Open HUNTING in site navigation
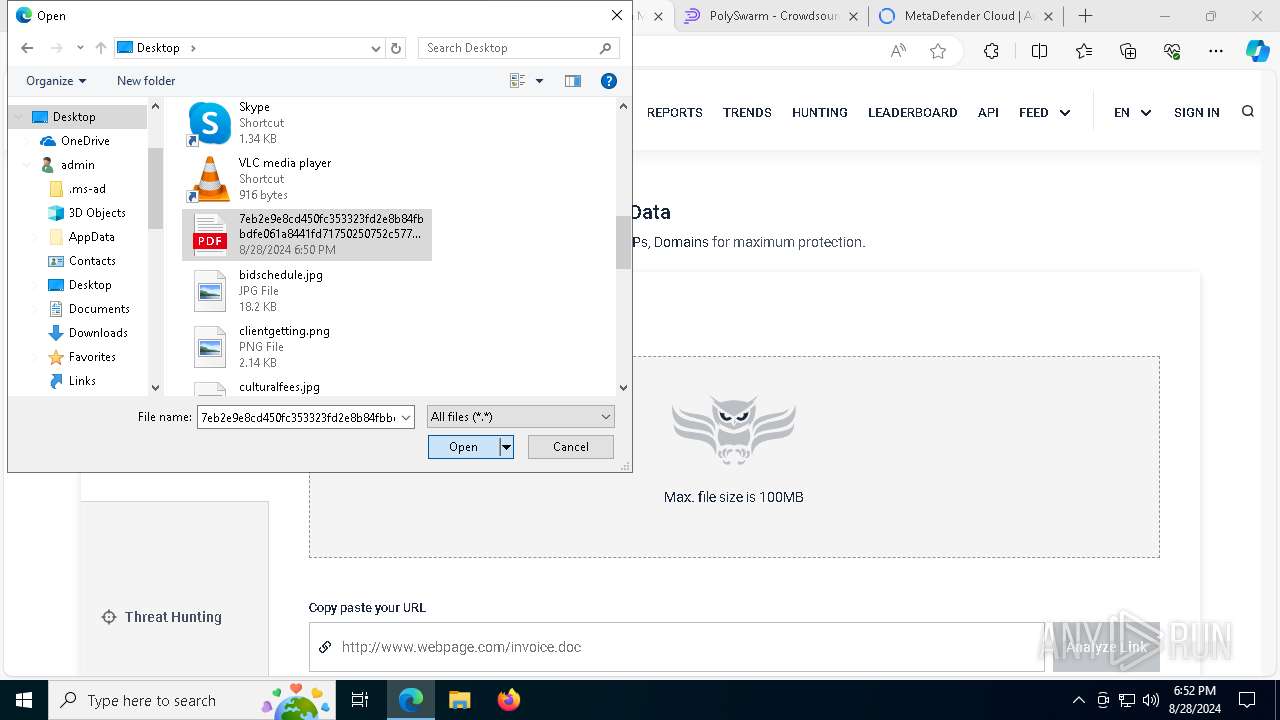This screenshot has height=720, width=1280. coord(820,113)
